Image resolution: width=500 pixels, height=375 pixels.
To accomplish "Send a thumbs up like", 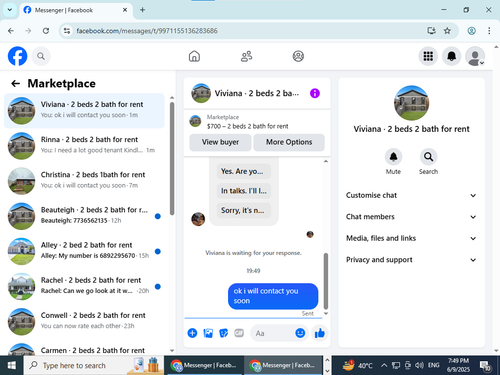I will point(320,333).
